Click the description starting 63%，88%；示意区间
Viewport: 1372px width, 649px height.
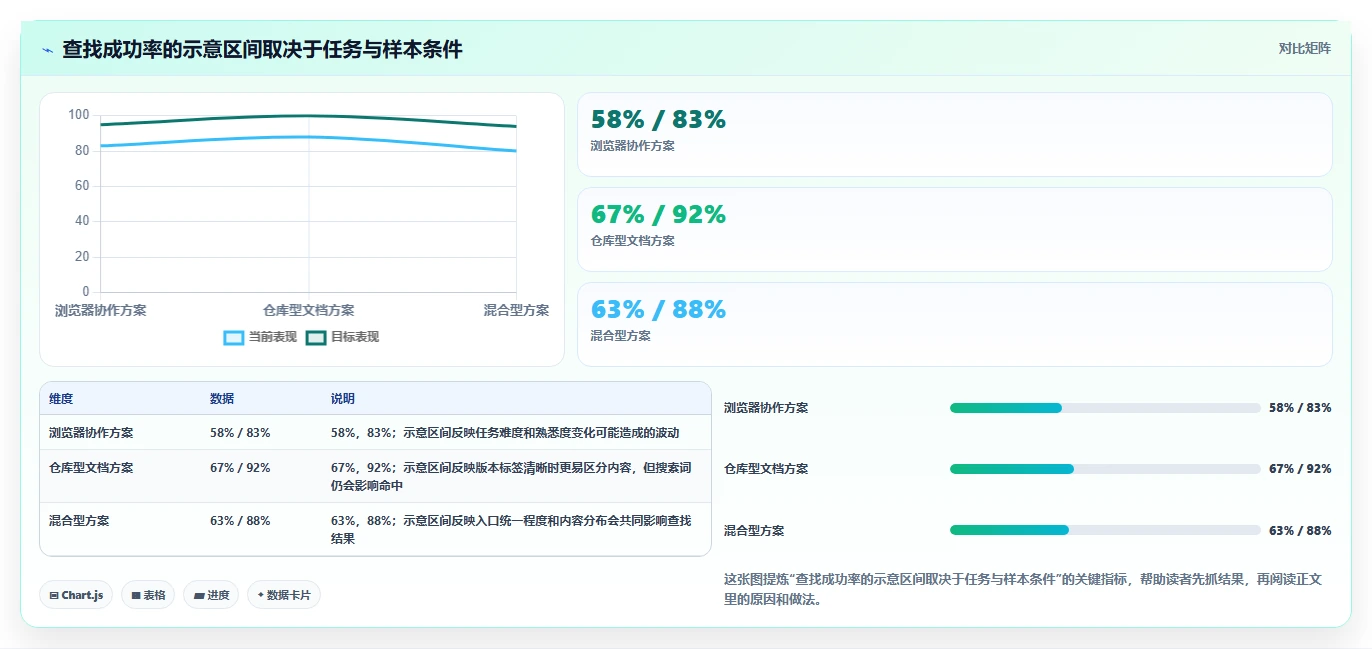(x=511, y=529)
